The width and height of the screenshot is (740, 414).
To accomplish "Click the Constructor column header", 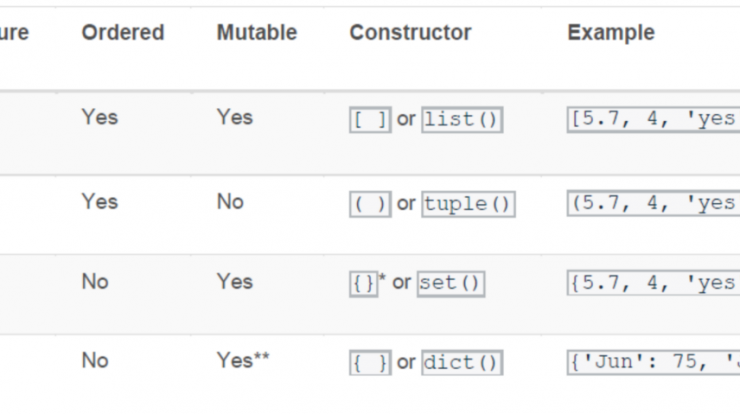I will pos(410,33).
